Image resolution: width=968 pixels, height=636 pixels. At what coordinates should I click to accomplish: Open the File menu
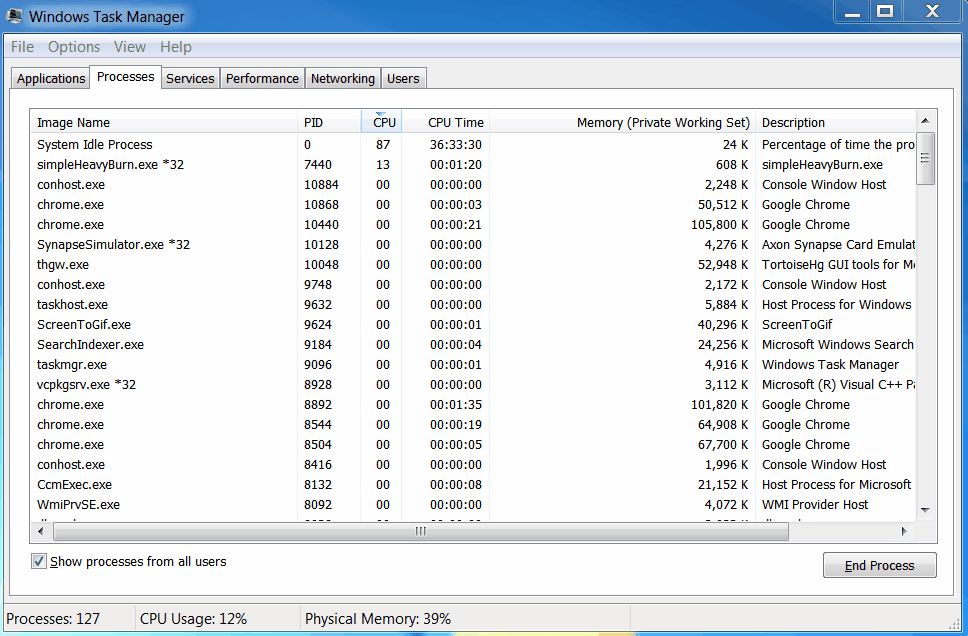tap(21, 46)
